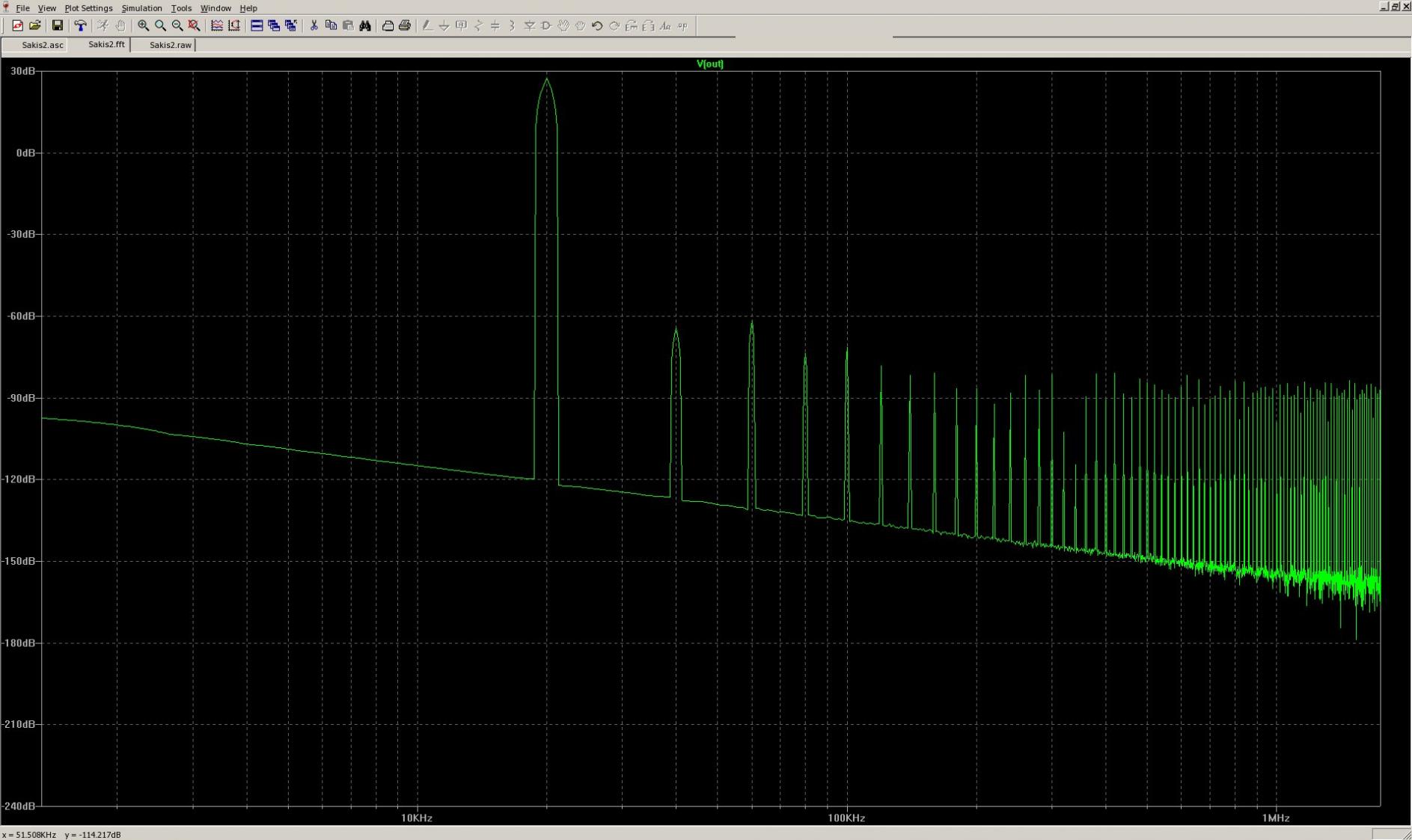
Task: Click the Cut scissors icon
Action: pyautogui.click(x=314, y=26)
